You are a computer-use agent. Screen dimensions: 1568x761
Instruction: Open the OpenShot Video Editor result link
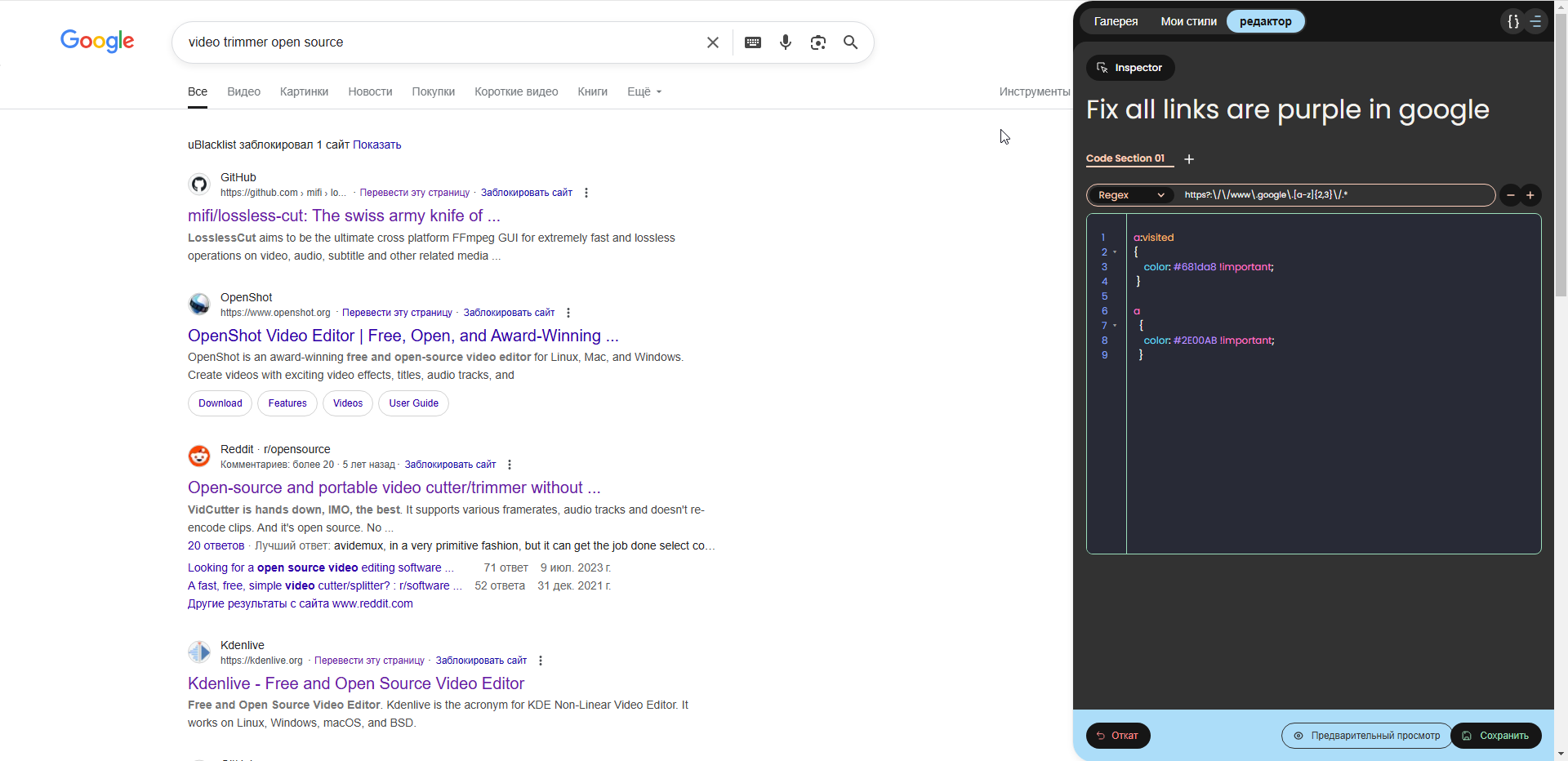click(x=403, y=336)
